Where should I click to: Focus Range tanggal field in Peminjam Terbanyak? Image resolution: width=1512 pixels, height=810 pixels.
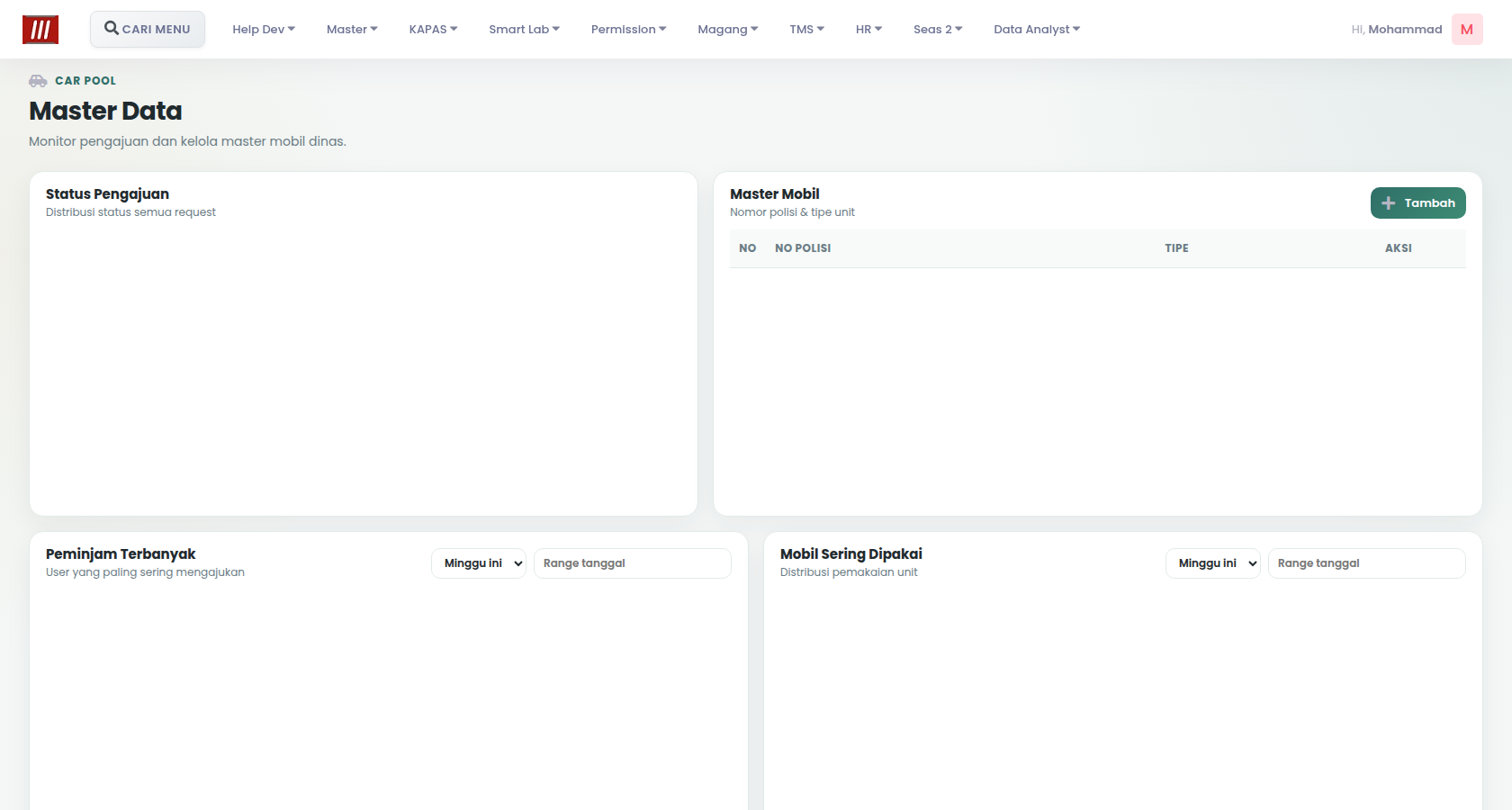click(633, 563)
